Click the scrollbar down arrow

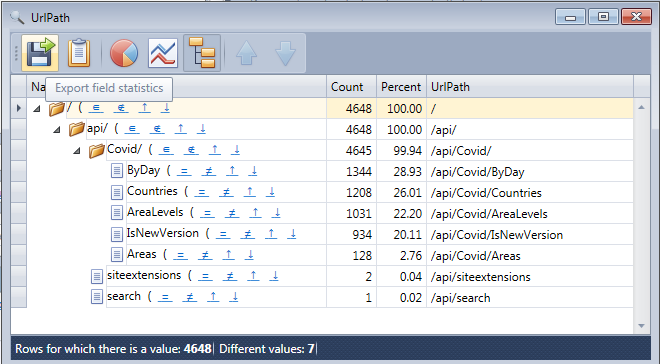pyautogui.click(x=641, y=326)
